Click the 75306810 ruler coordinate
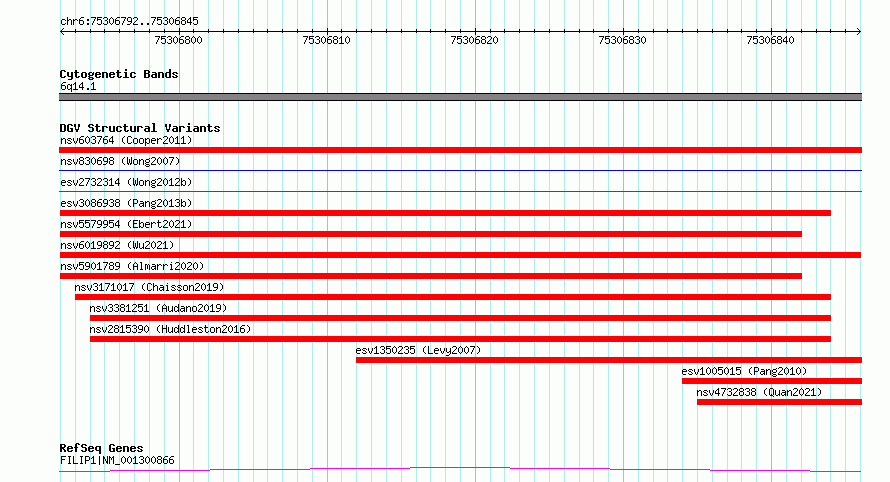890x482 pixels. click(x=326, y=40)
